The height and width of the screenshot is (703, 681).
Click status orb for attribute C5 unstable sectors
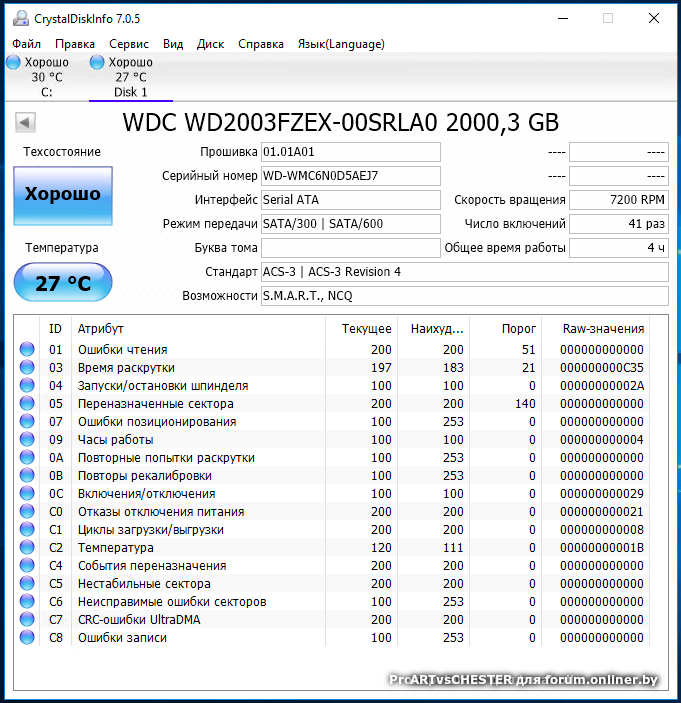27,584
